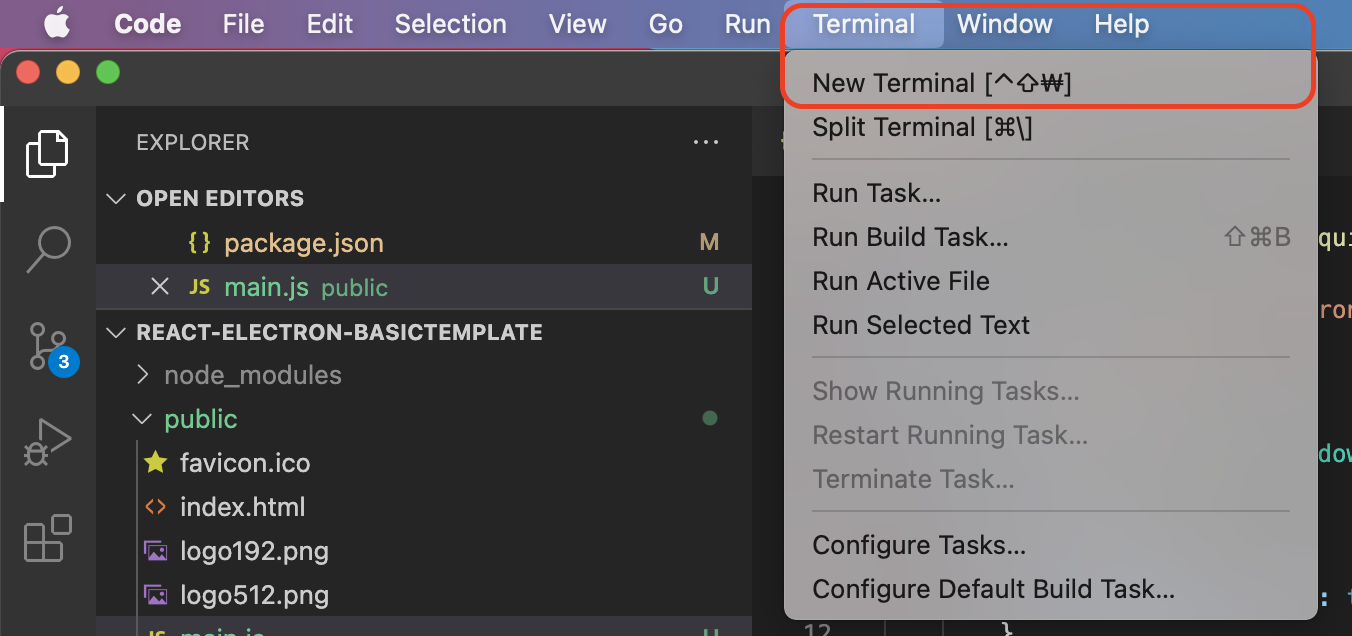
Task: Select Run Task... menu entry
Action: coord(1050,193)
